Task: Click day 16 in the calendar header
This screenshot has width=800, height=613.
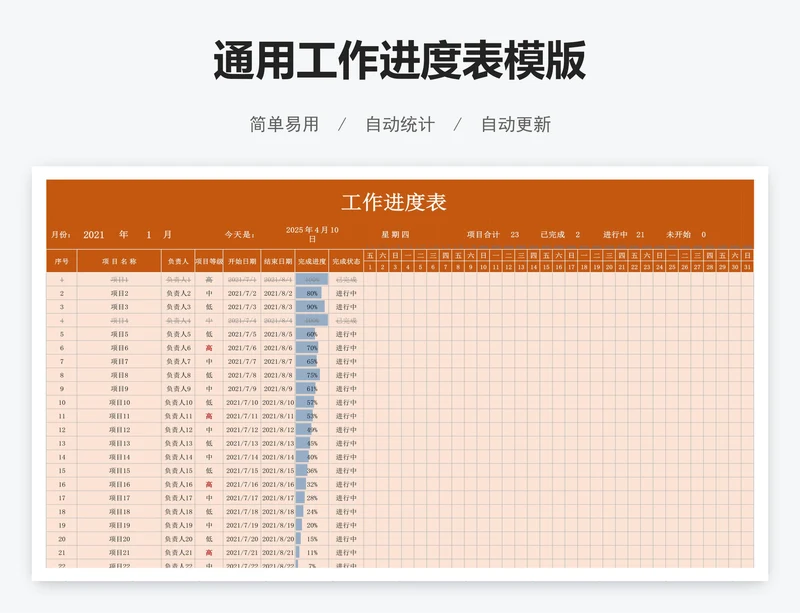Action: 559,267
